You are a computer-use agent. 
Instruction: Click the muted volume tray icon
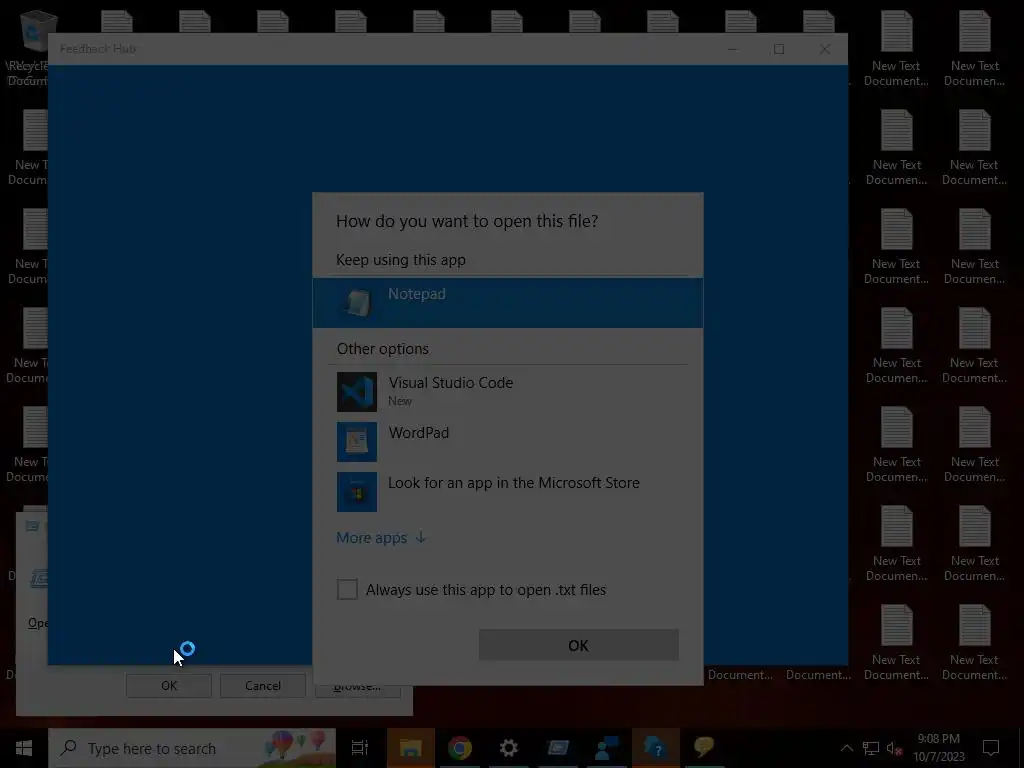tap(895, 748)
